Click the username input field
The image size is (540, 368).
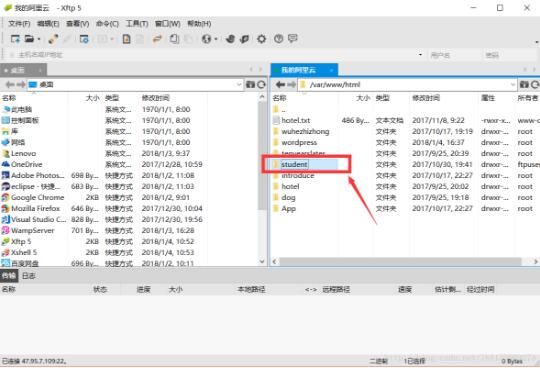point(454,55)
